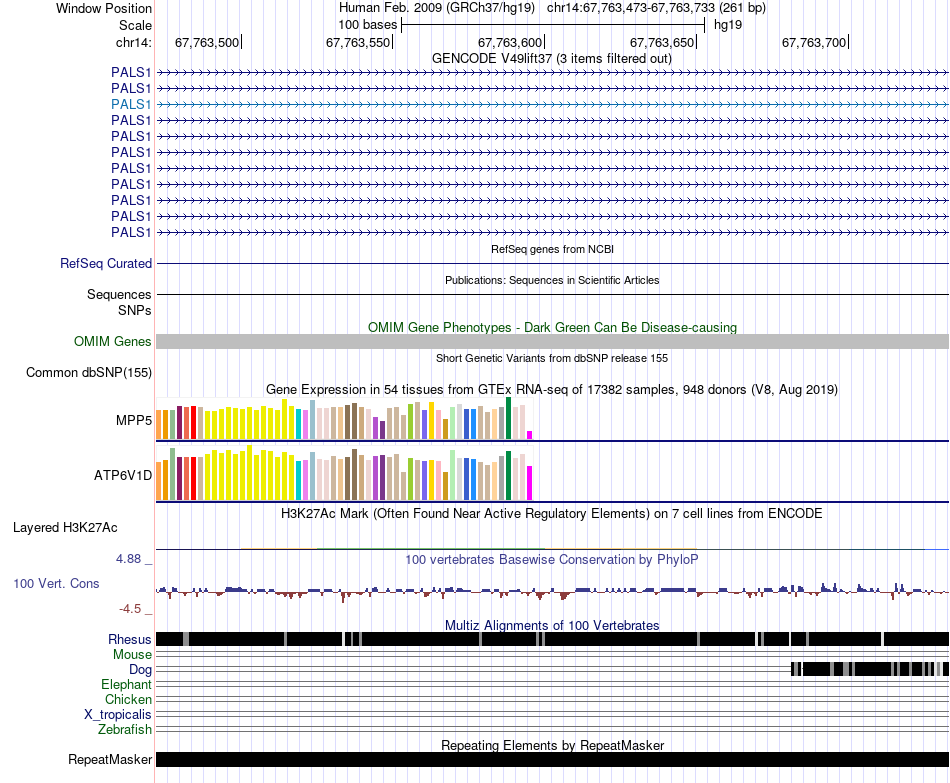Image resolution: width=950 pixels, height=783 pixels.
Task: Click the 100 Vert. Cons label
Action: (56, 584)
